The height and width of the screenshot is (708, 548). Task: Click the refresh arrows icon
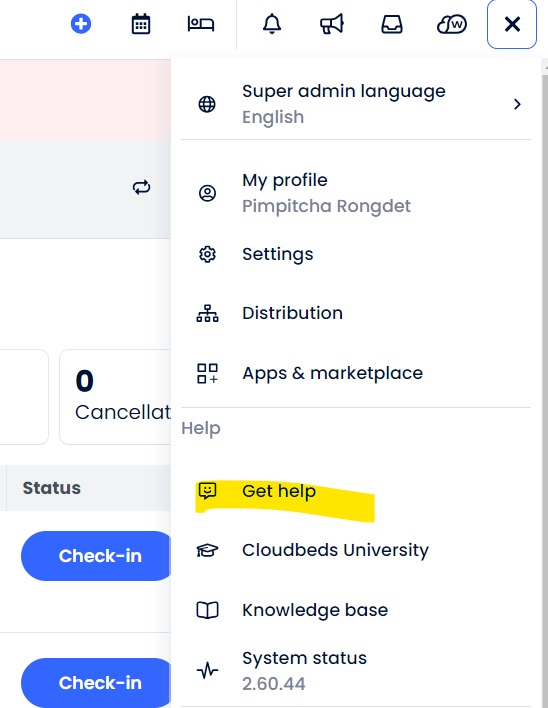(x=141, y=187)
